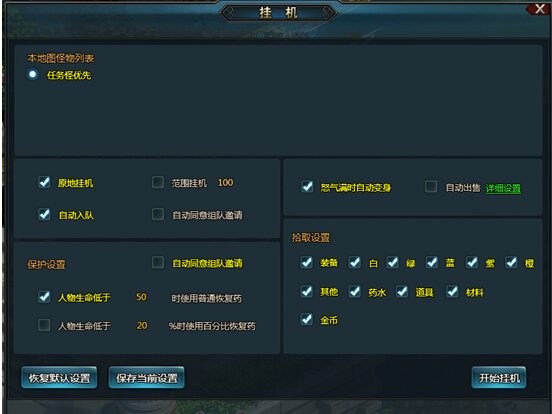The image size is (552, 414).
Task: Enable 人物生命低于 20 percent checkbox
Action: pyautogui.click(x=44, y=325)
